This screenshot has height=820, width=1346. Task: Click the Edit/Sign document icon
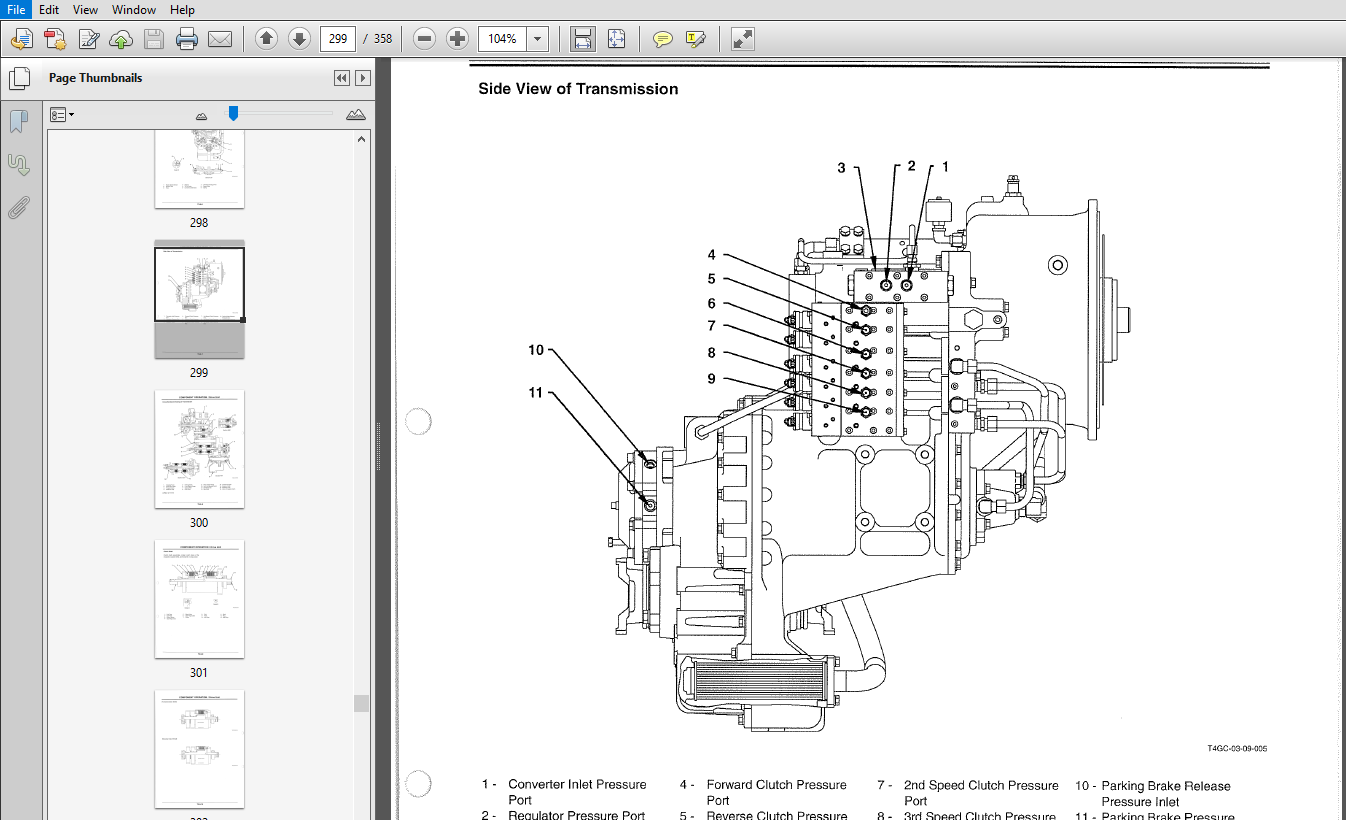88,39
